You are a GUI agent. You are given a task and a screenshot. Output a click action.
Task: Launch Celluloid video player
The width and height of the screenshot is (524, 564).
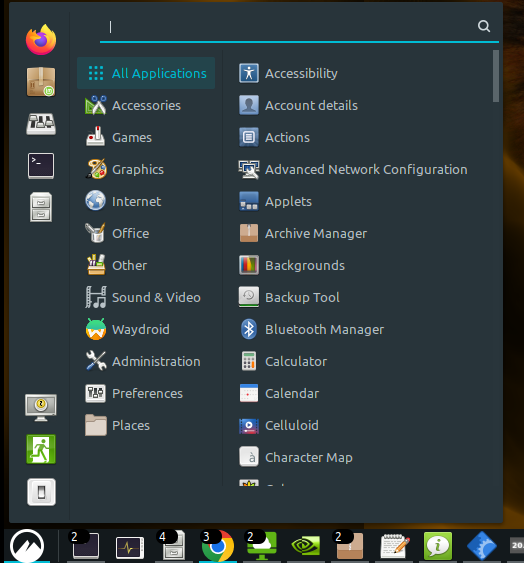tap(361, 426)
